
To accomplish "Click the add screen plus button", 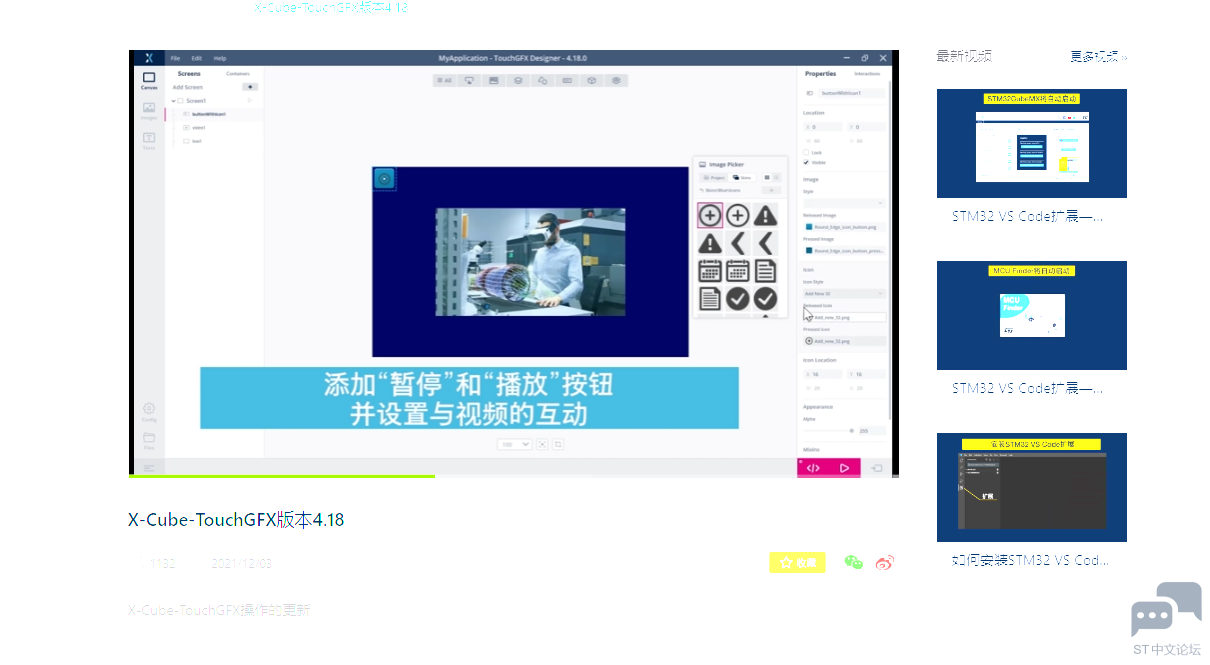I will click(x=250, y=87).
